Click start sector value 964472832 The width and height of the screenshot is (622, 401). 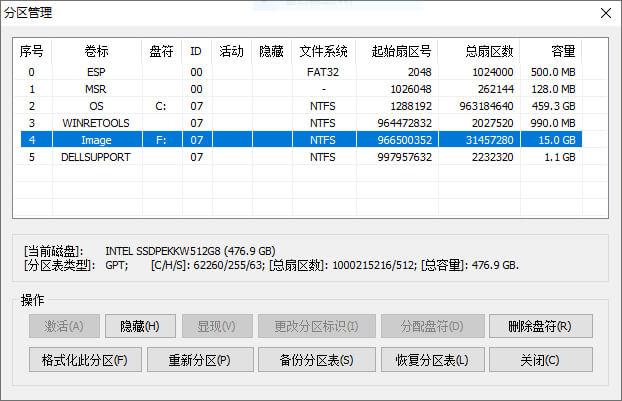(405, 123)
